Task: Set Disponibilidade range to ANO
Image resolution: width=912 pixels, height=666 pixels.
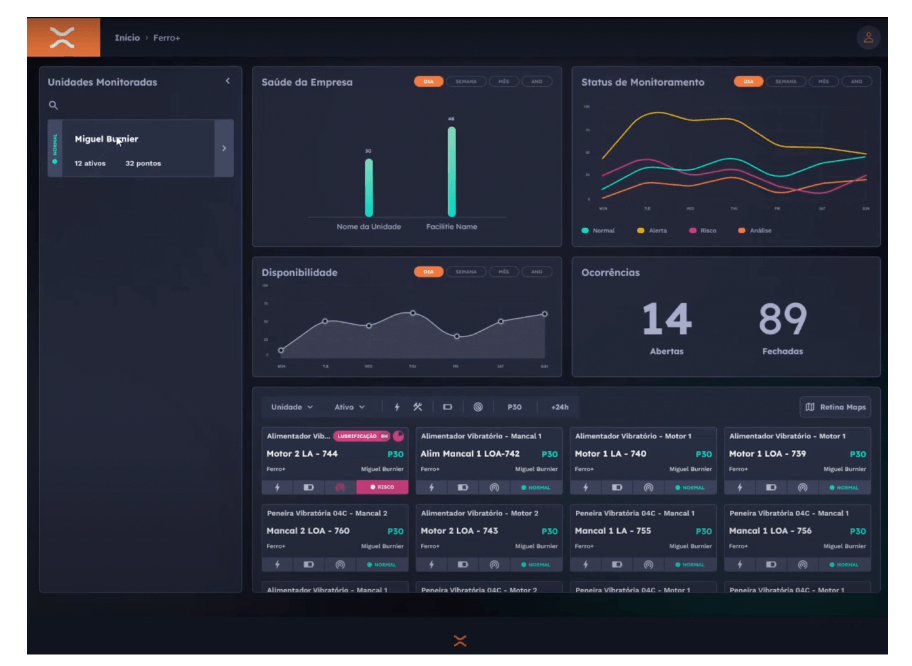Action: pos(536,272)
